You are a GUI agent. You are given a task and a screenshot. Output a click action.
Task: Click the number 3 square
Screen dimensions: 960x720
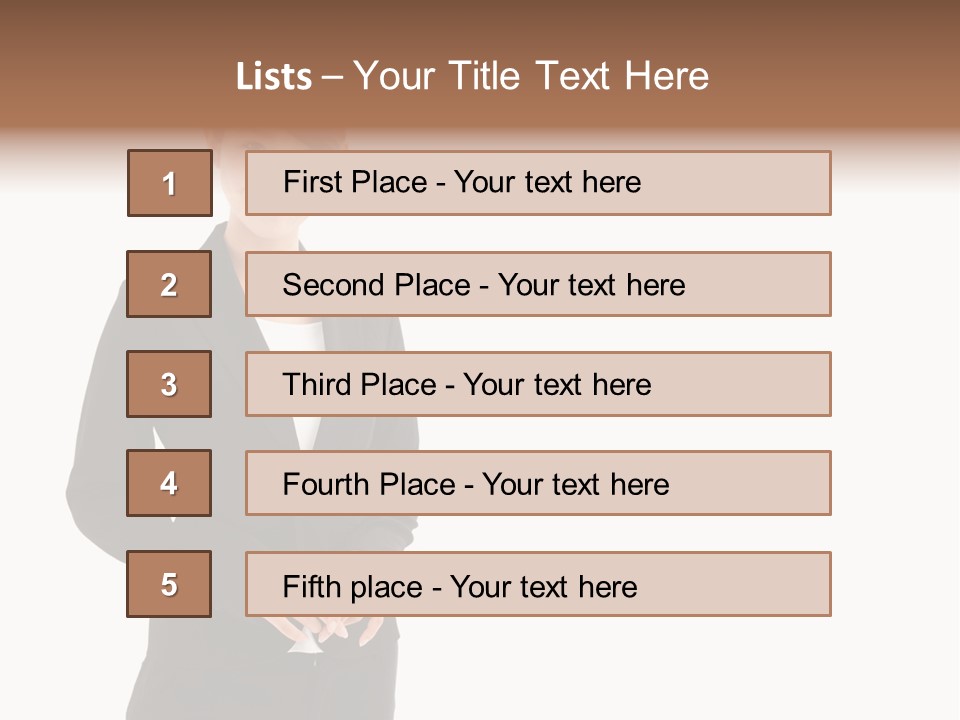[169, 384]
